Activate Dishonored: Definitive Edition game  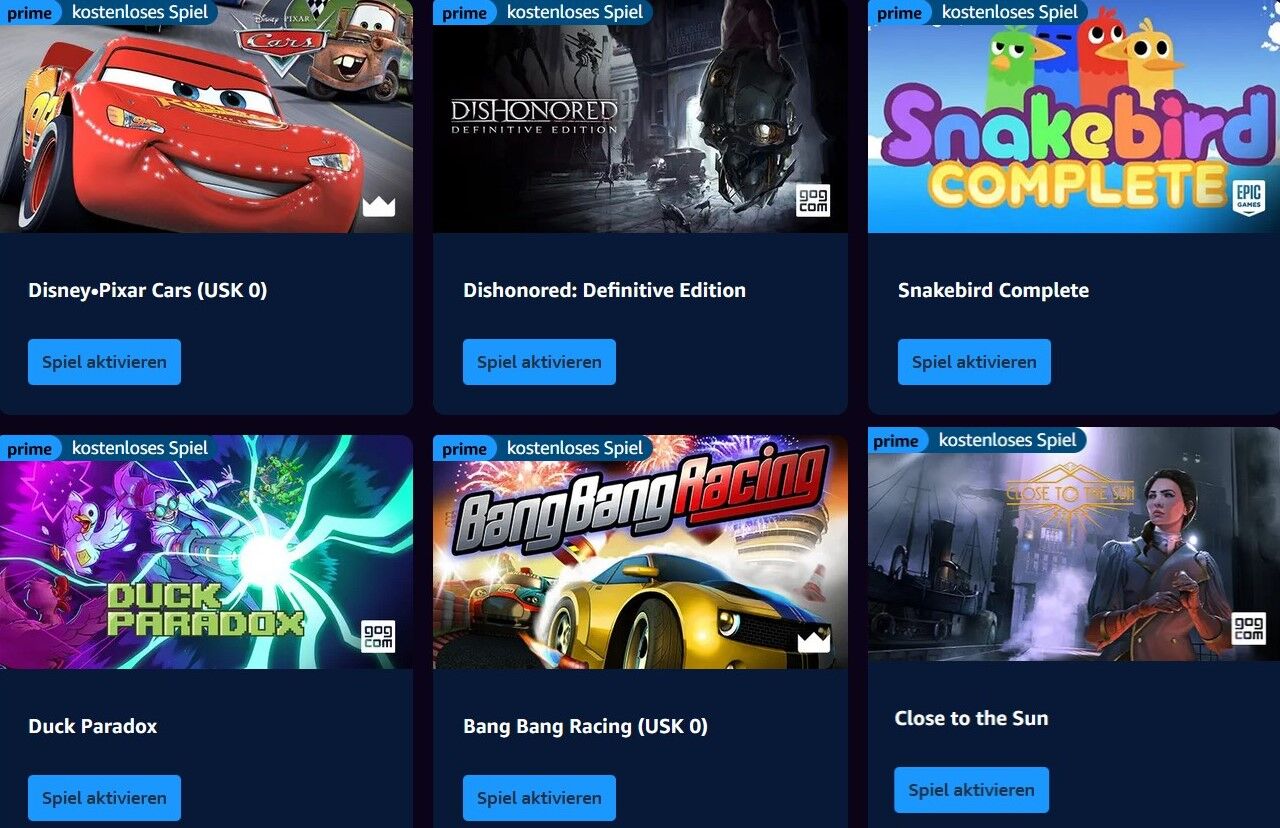[539, 362]
